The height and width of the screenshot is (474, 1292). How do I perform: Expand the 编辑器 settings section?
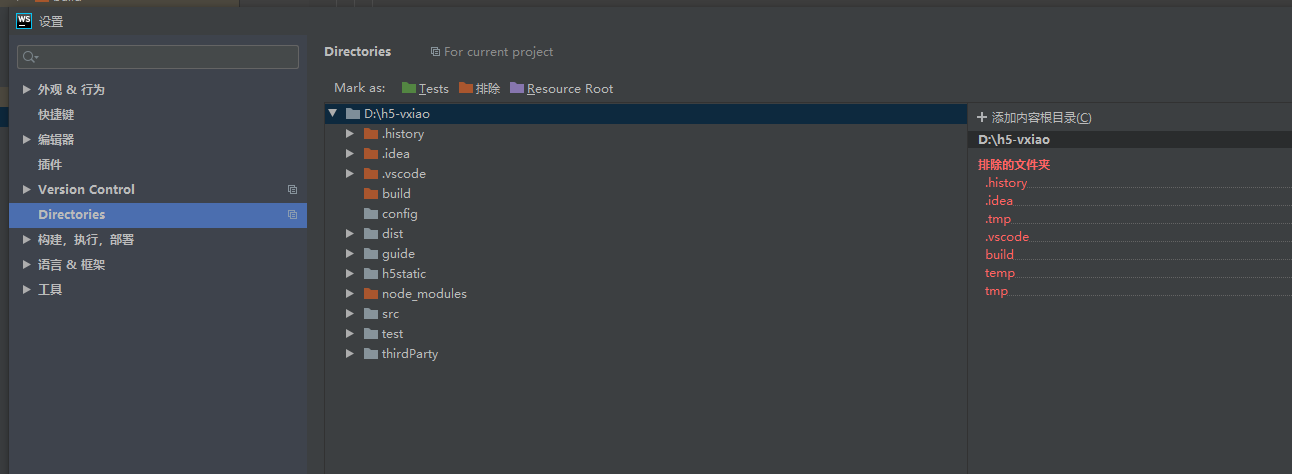pyautogui.click(x=28, y=139)
